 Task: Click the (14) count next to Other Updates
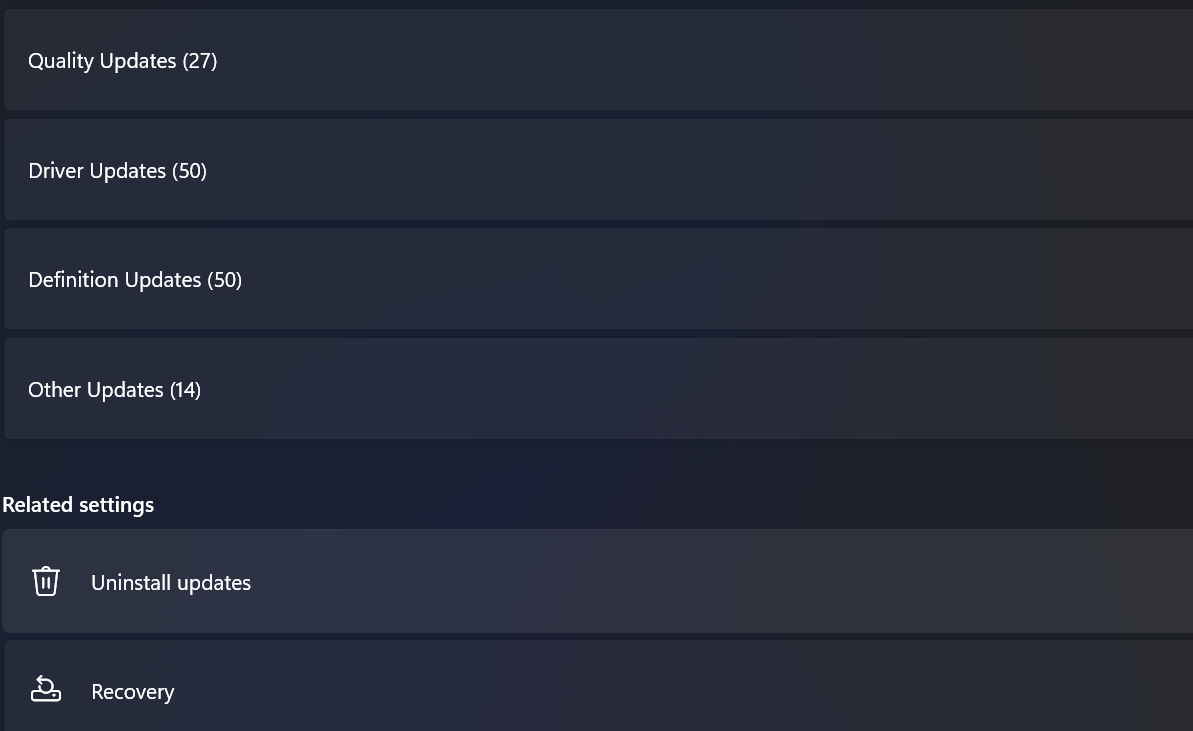185,390
